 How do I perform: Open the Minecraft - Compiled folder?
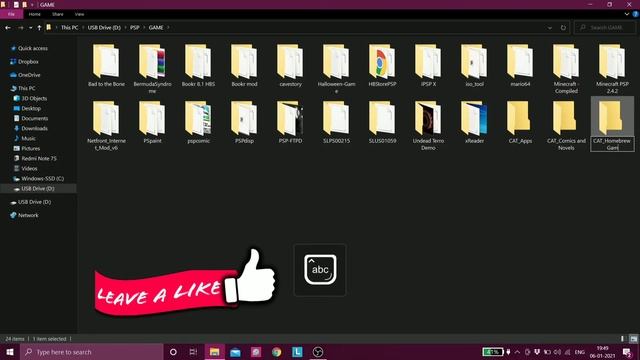566,69
